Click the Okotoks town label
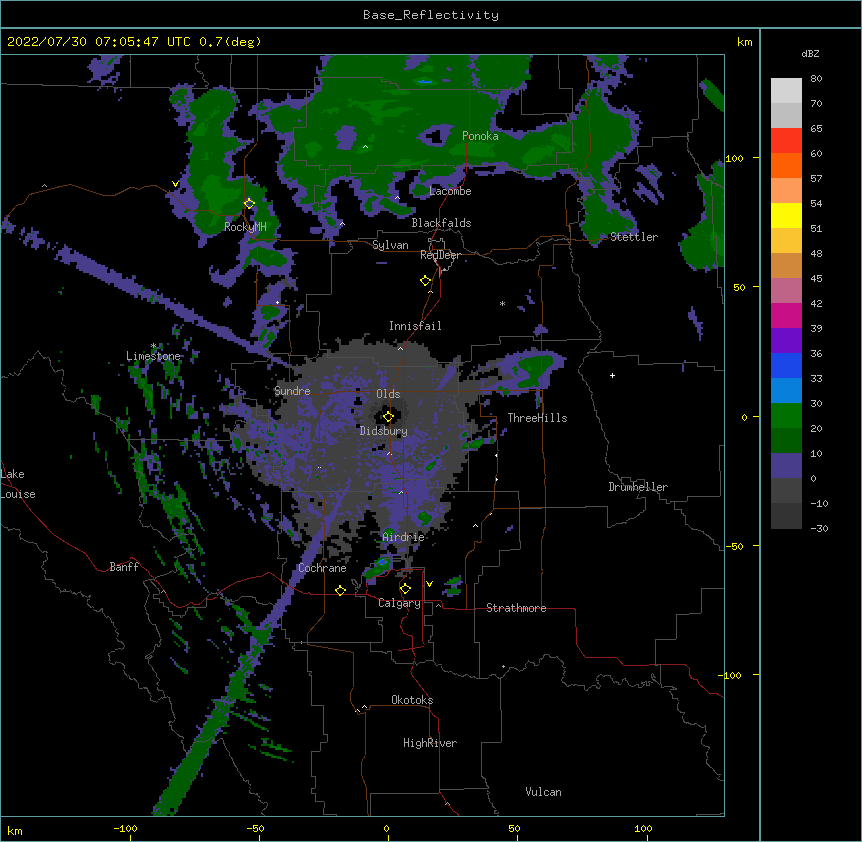 412,700
